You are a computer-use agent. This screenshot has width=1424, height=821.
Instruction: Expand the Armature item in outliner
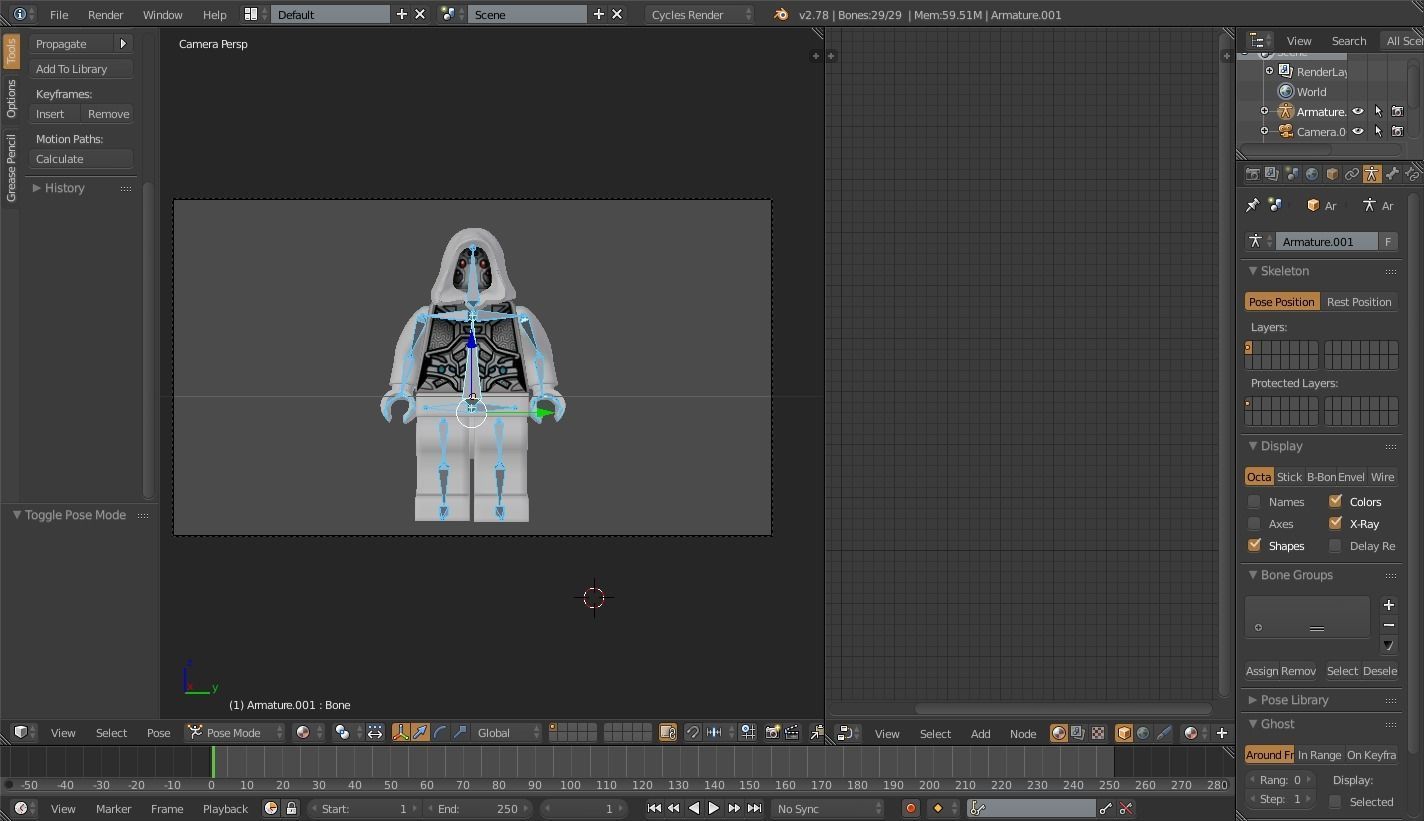[1265, 112]
